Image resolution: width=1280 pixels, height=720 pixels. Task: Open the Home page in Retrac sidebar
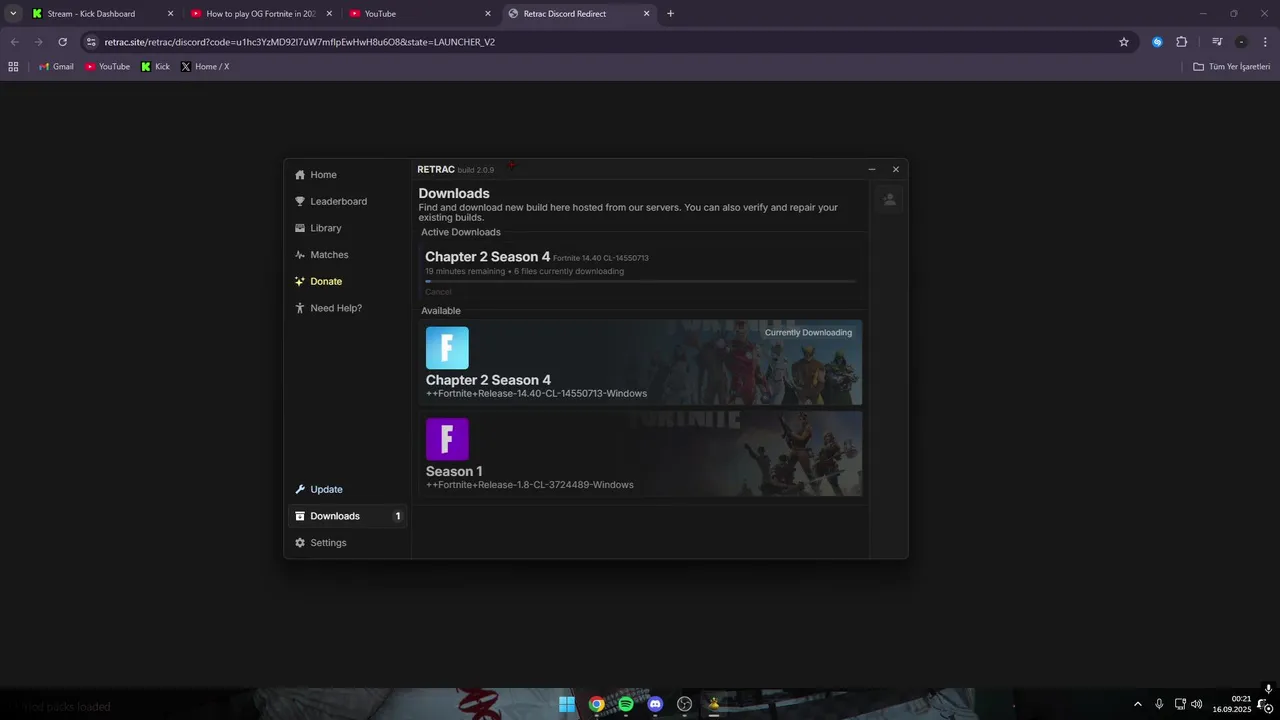click(x=347, y=175)
